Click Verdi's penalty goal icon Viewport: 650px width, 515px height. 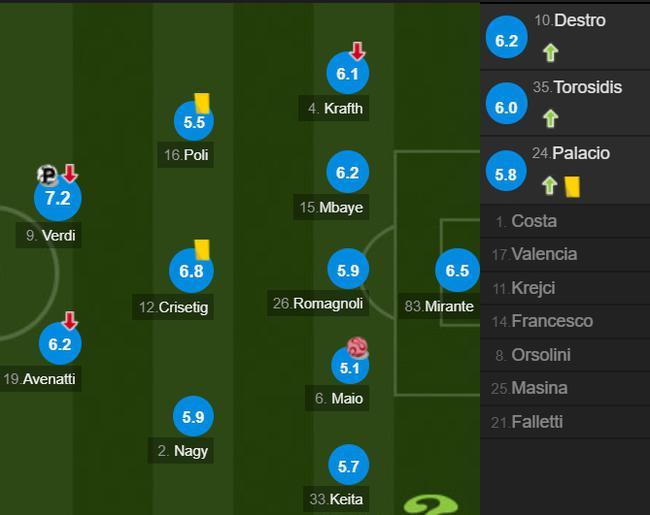coord(48,175)
